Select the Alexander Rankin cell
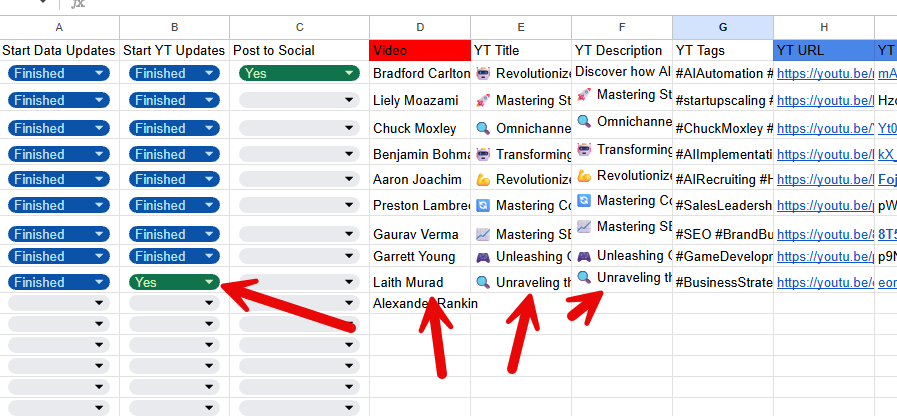Screen dimensions: 897x416 (x=420, y=303)
